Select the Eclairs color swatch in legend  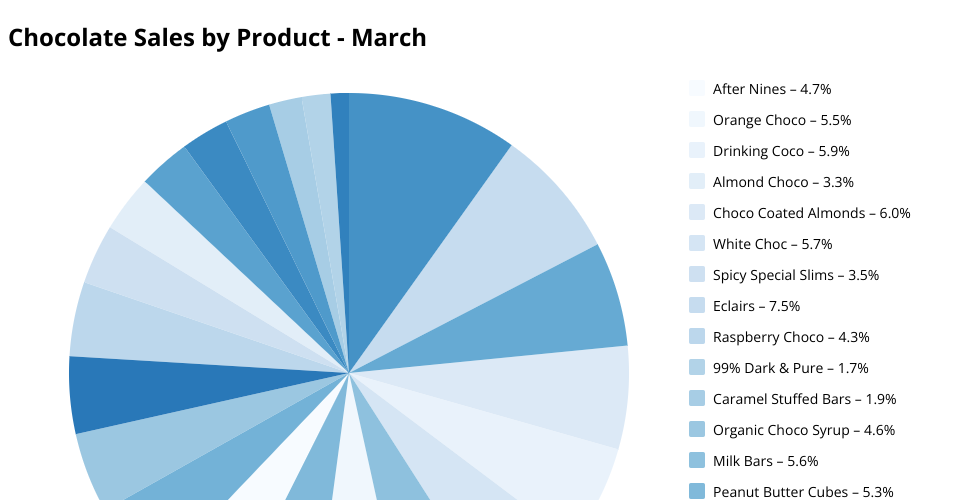[697, 306]
